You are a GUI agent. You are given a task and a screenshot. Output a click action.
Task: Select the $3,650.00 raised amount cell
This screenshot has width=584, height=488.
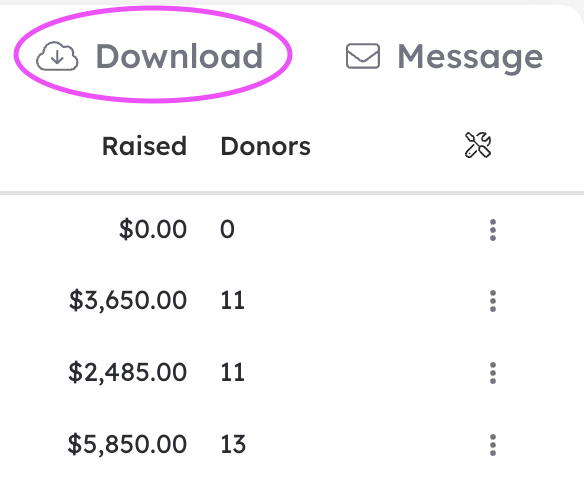[x=128, y=300]
